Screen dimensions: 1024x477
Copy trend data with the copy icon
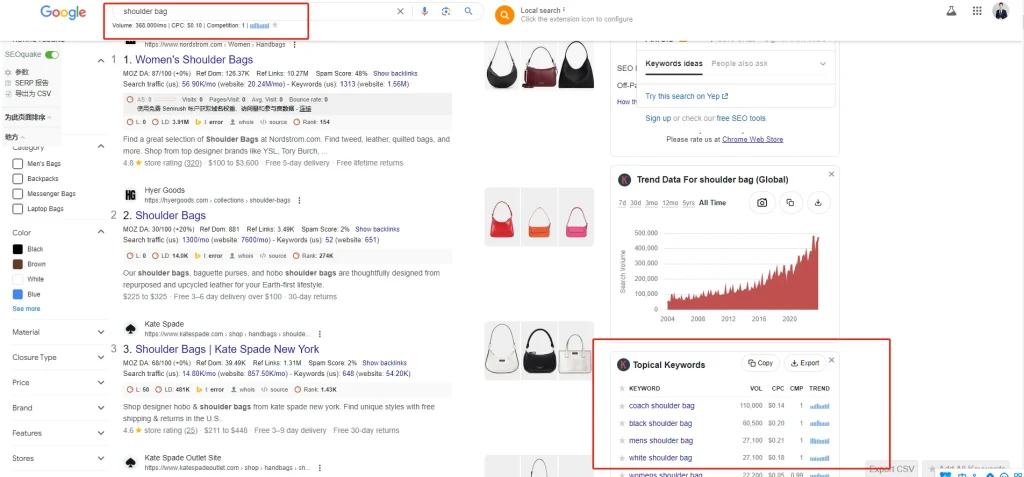point(790,203)
